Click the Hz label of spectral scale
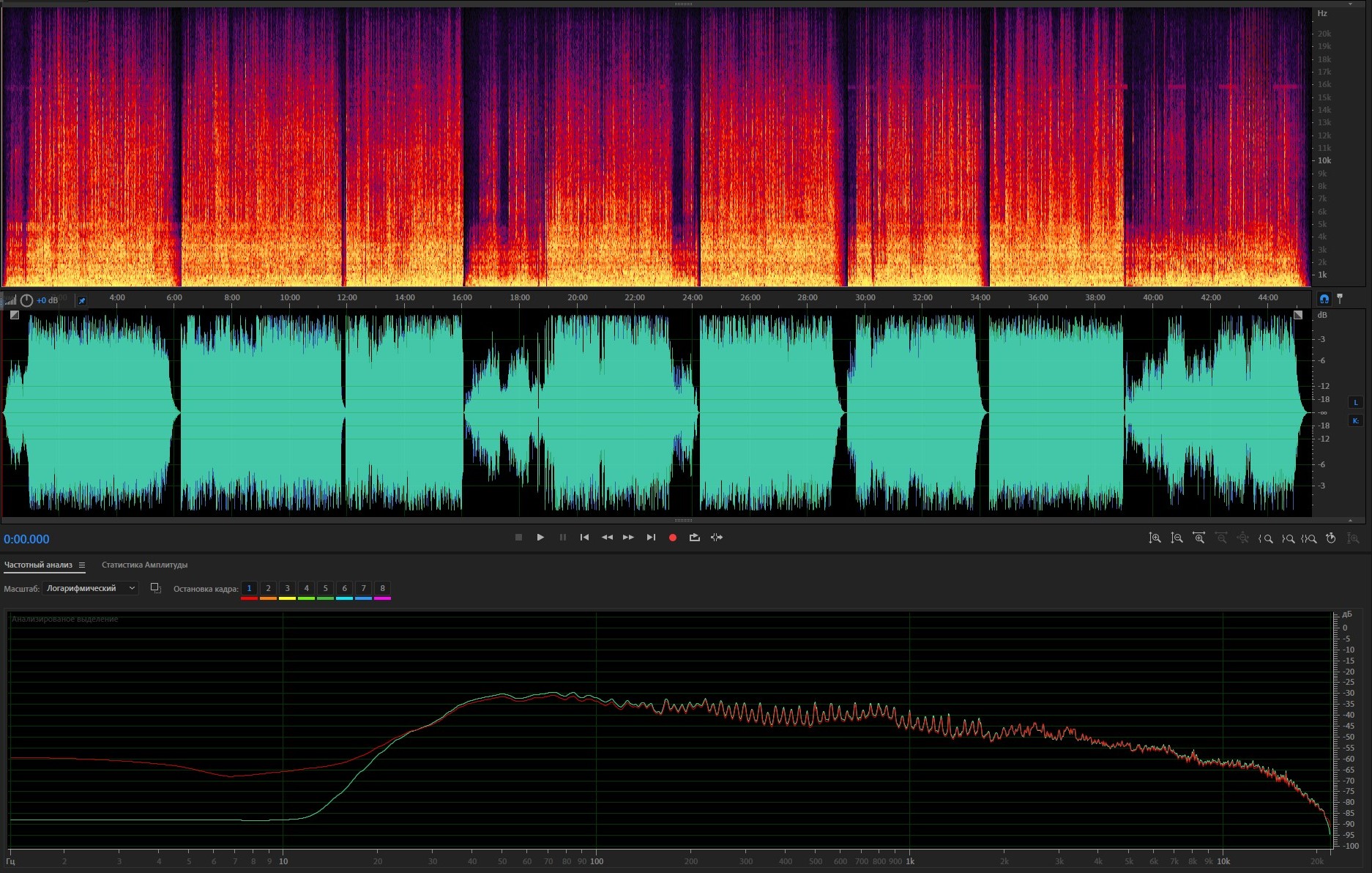 coord(1322,13)
